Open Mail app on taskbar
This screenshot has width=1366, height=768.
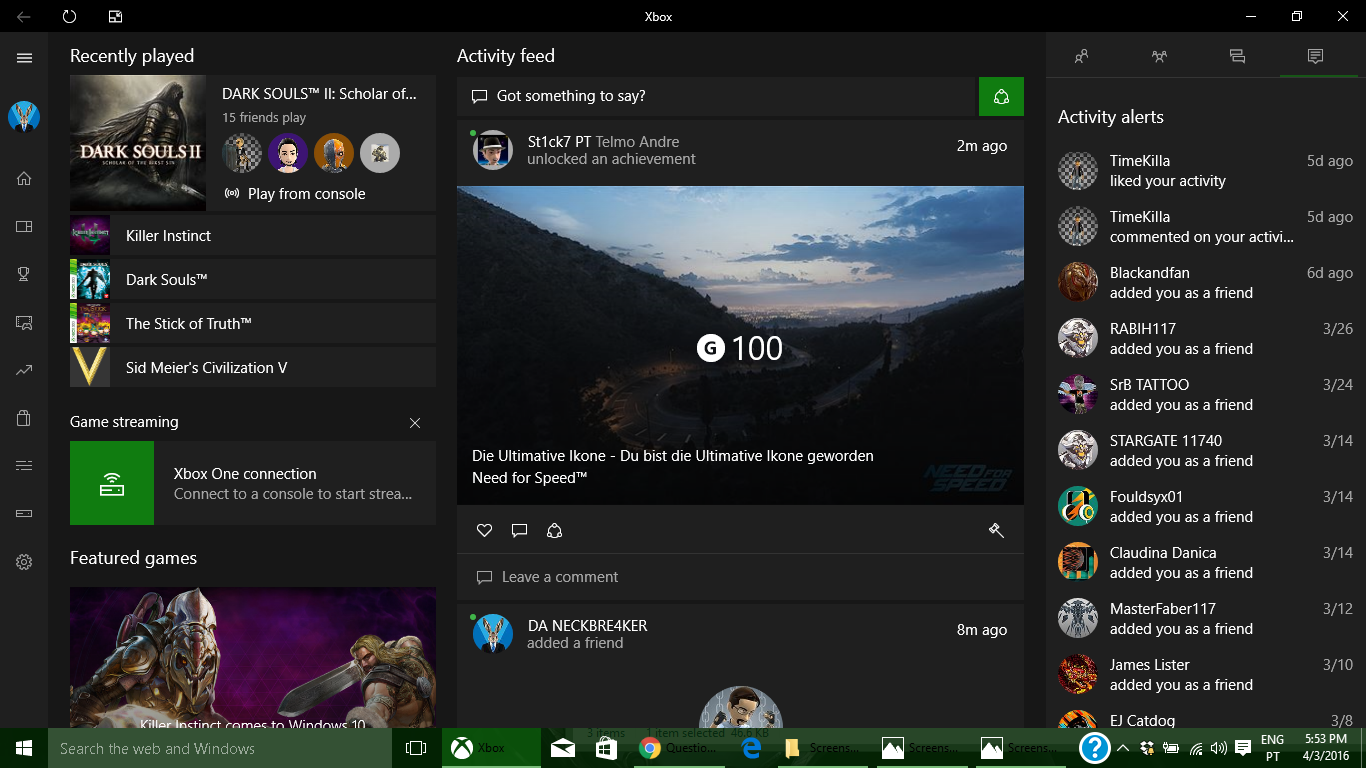[x=563, y=748]
